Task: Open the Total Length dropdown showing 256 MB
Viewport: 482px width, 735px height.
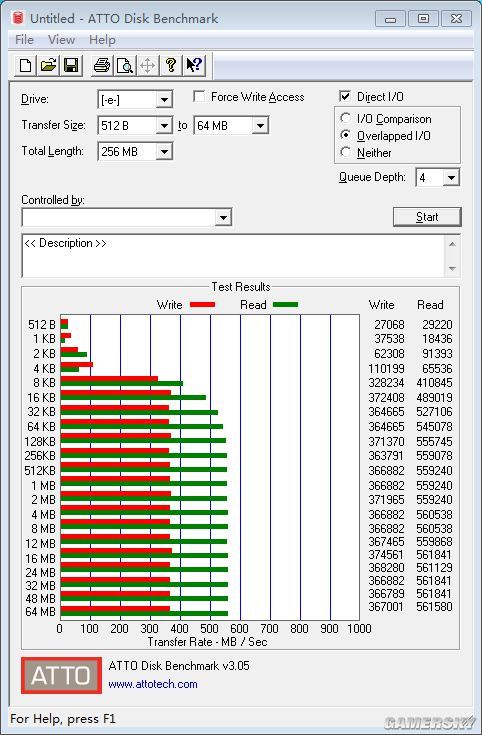Action: point(164,151)
